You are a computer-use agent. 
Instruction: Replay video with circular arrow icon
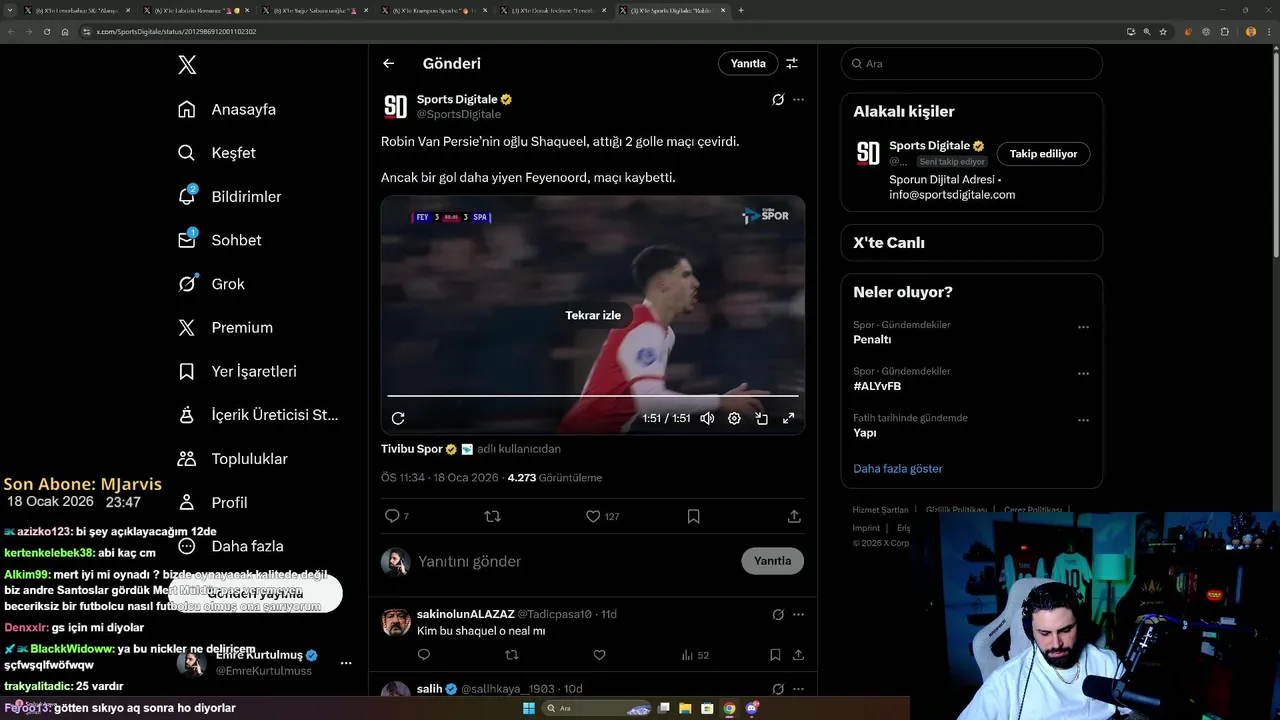398,419
